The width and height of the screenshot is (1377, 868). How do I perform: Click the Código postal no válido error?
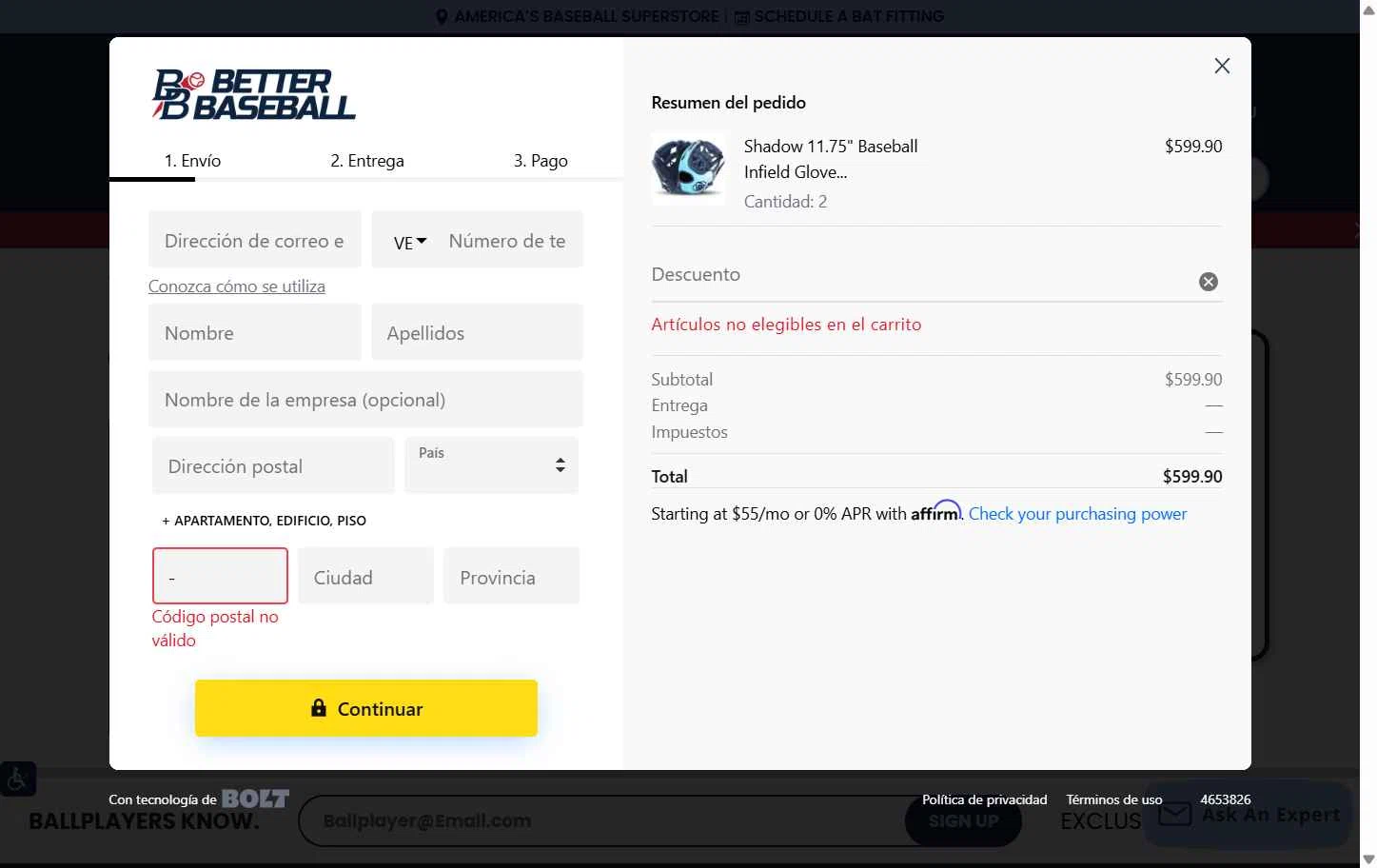(x=215, y=628)
